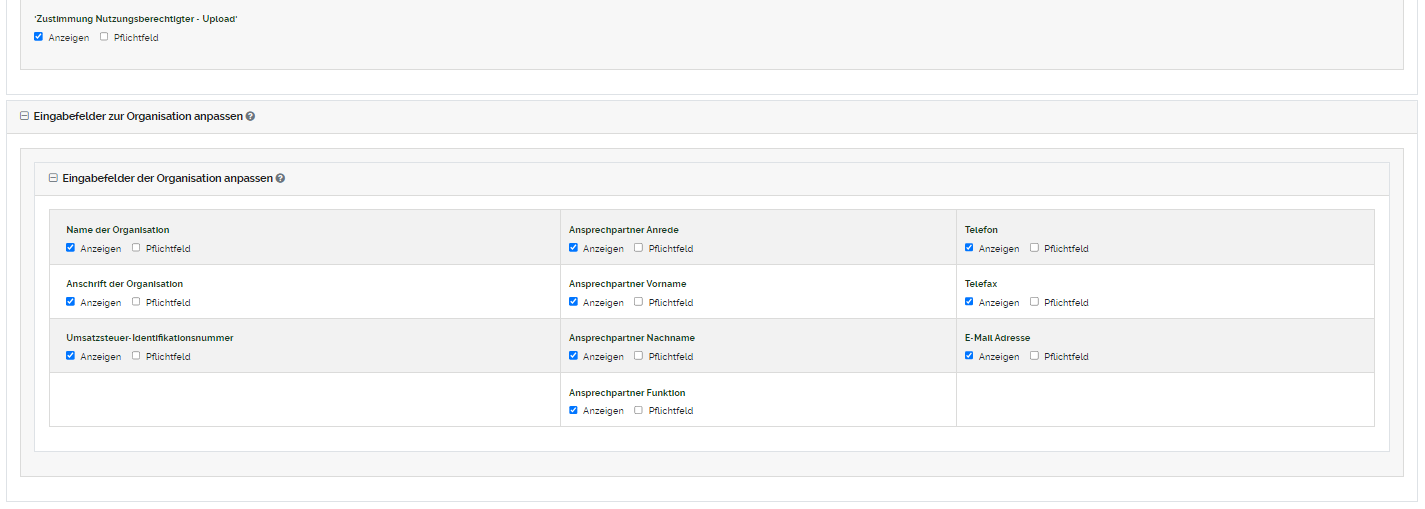Viewport: 1425px width, 509px height.
Task: Uncheck Anzeigen for Name der Organisation
Action: 70,248
